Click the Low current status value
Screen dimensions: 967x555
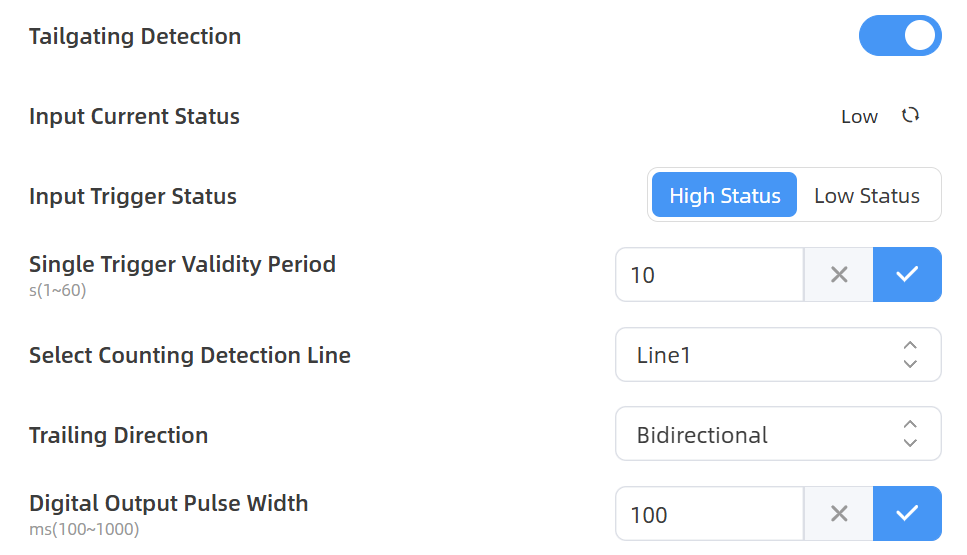(859, 117)
